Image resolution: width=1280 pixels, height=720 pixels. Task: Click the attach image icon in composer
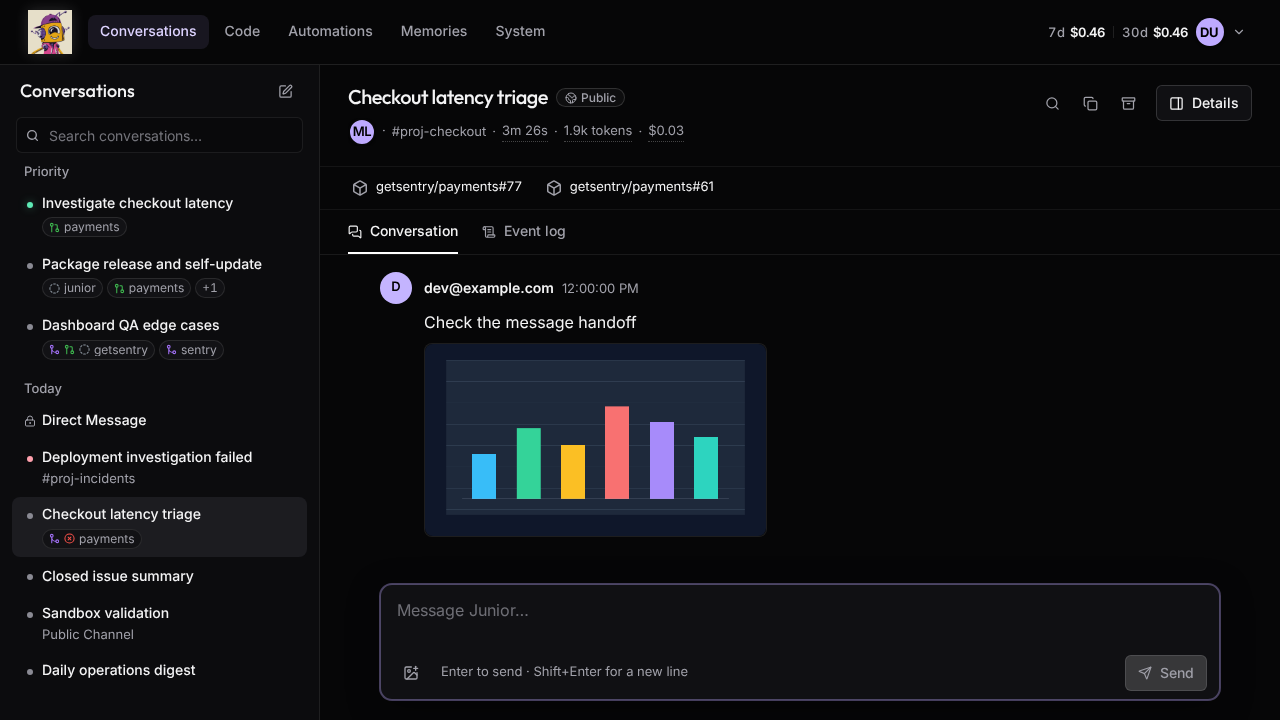pyautogui.click(x=411, y=673)
